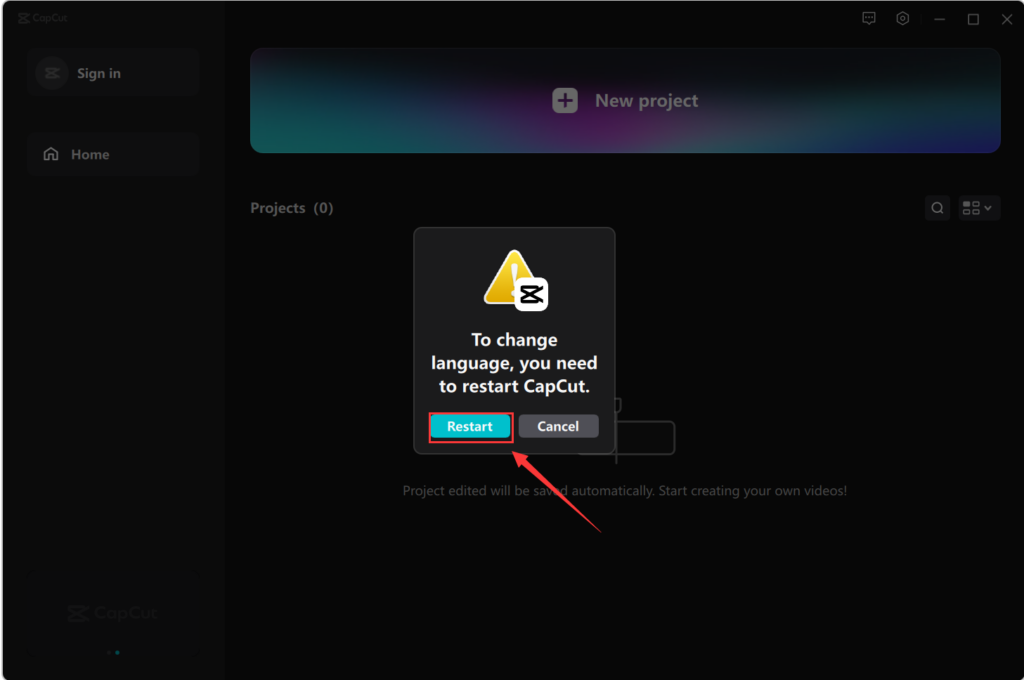Maximize the CapCut window
Viewport: 1024px width, 680px height.
point(973,20)
